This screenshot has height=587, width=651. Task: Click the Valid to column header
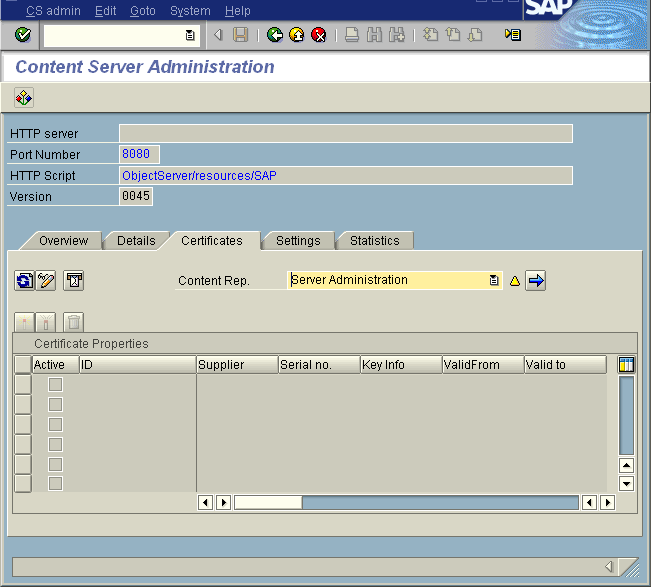pos(565,364)
